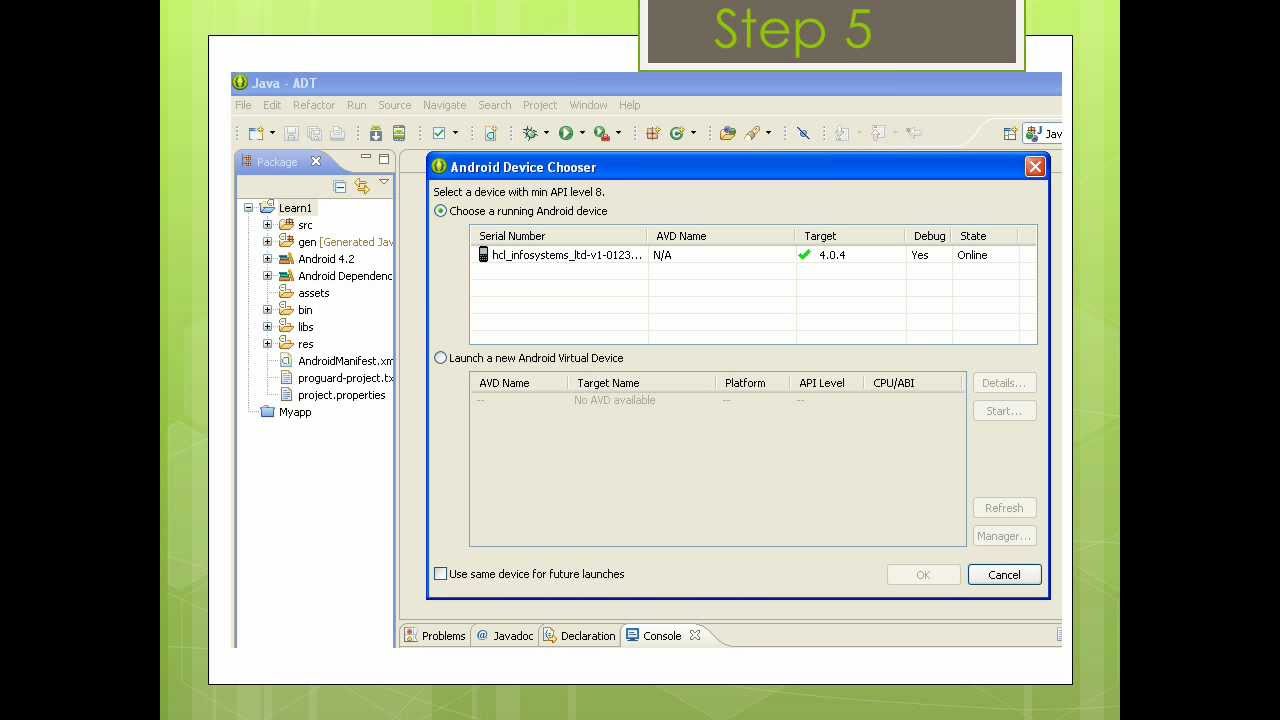The width and height of the screenshot is (1280, 720).
Task: Close the Package Explorer tab
Action: [316, 161]
